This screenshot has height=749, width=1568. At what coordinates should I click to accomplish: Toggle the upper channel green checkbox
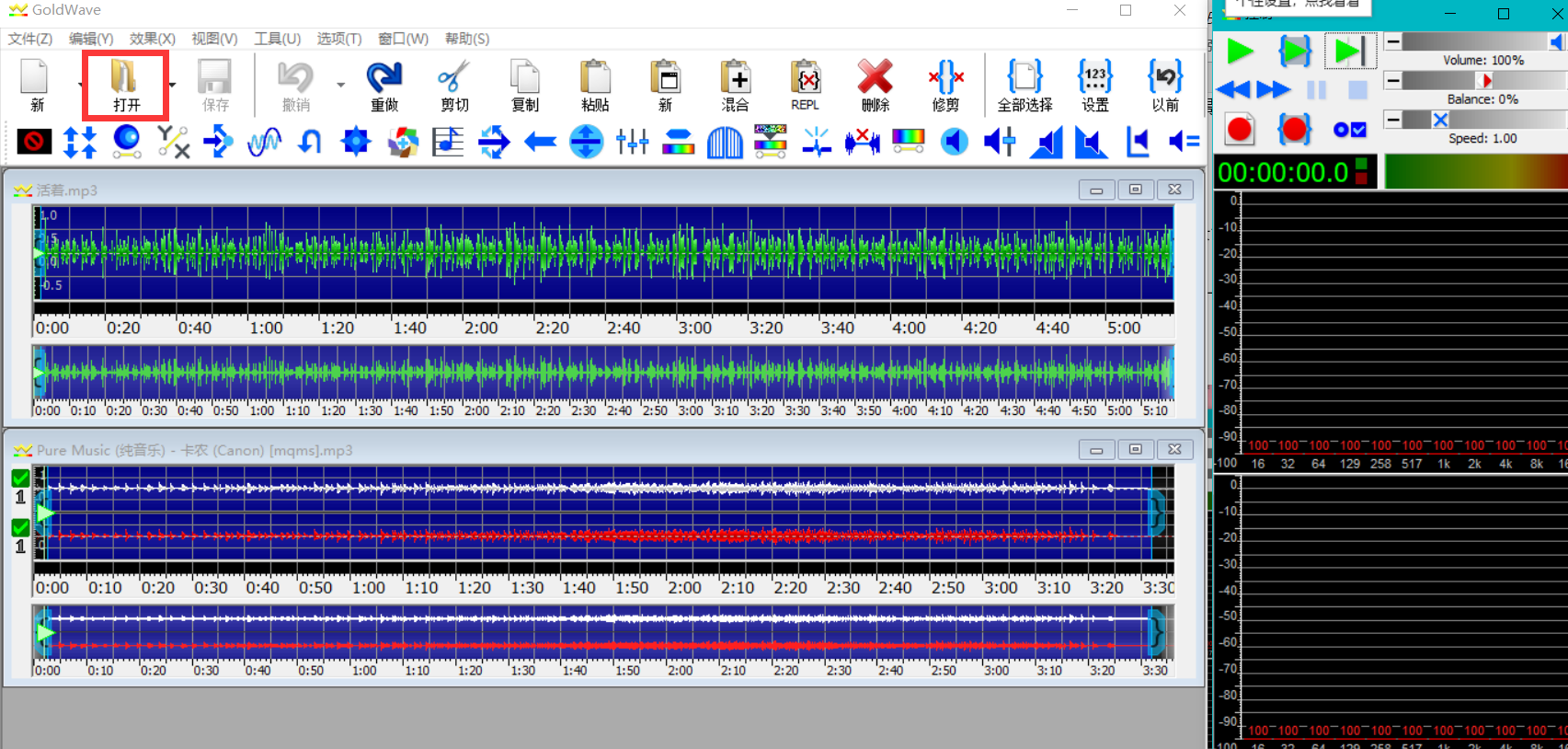20,478
